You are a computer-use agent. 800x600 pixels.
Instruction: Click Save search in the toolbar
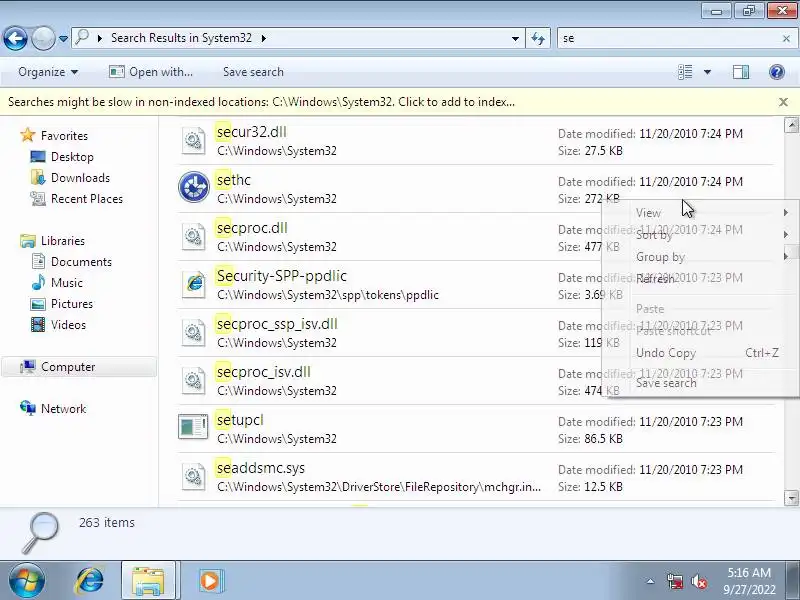pos(253,72)
